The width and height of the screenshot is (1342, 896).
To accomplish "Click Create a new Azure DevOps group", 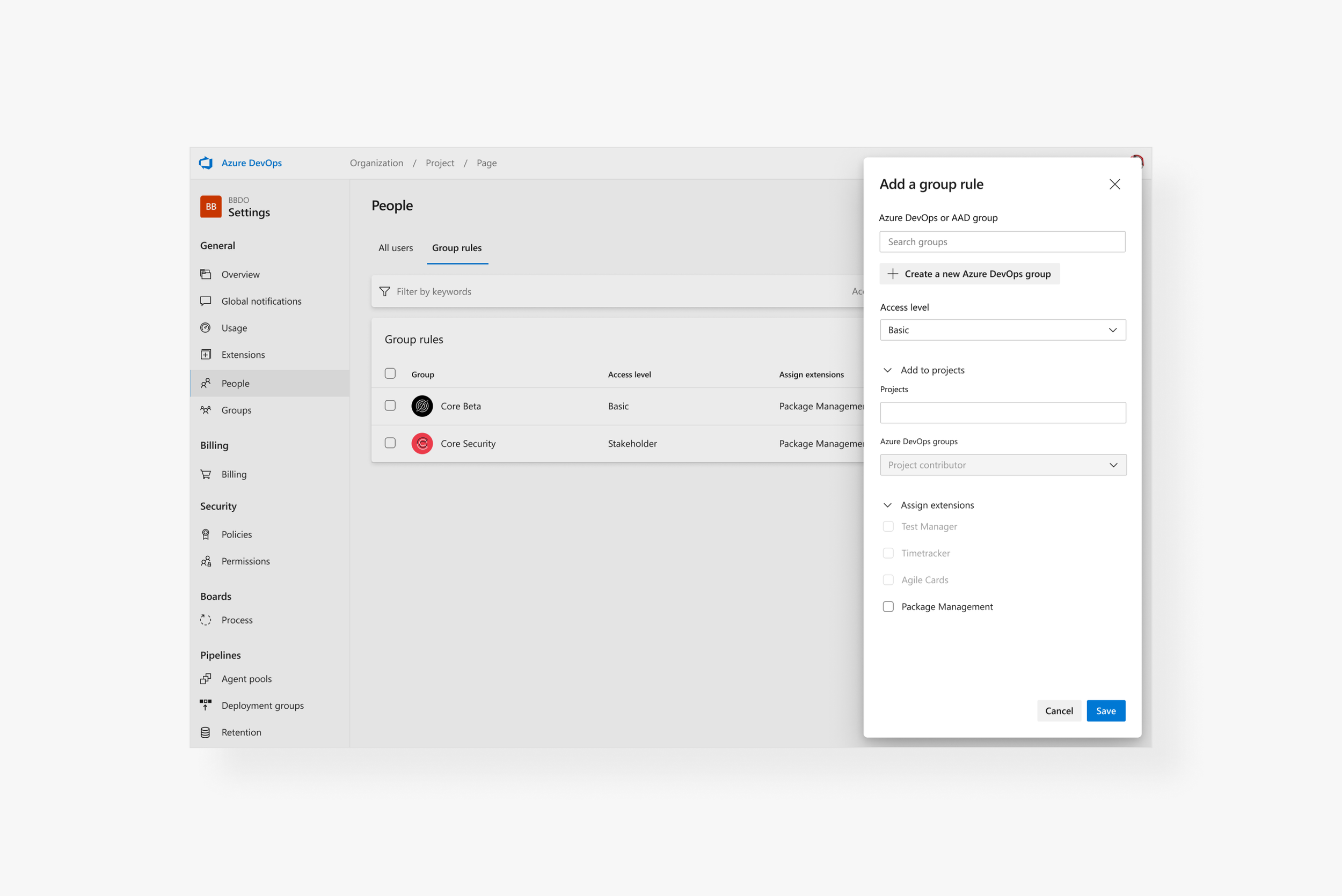I will tap(969, 274).
